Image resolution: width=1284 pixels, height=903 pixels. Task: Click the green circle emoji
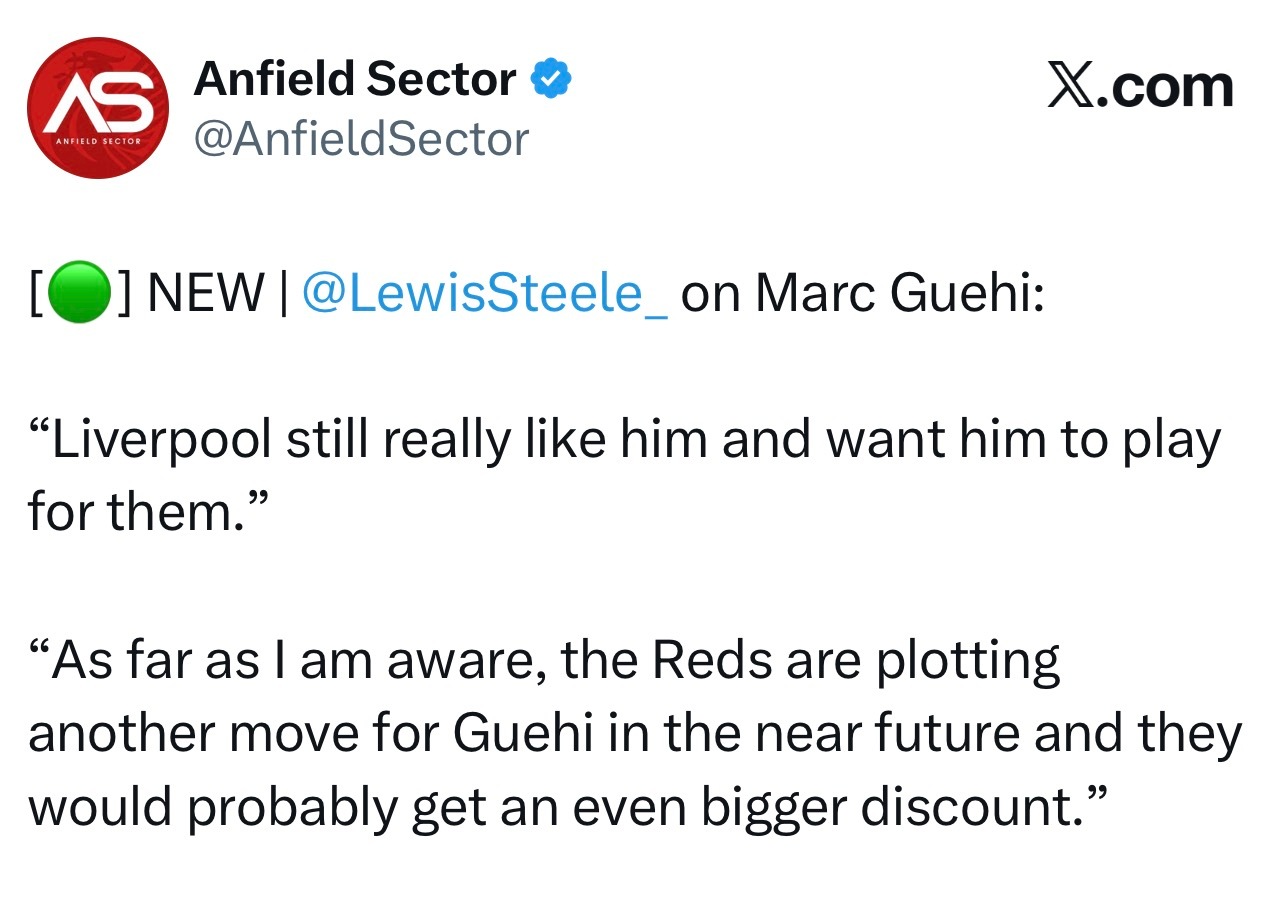[x=78, y=293]
